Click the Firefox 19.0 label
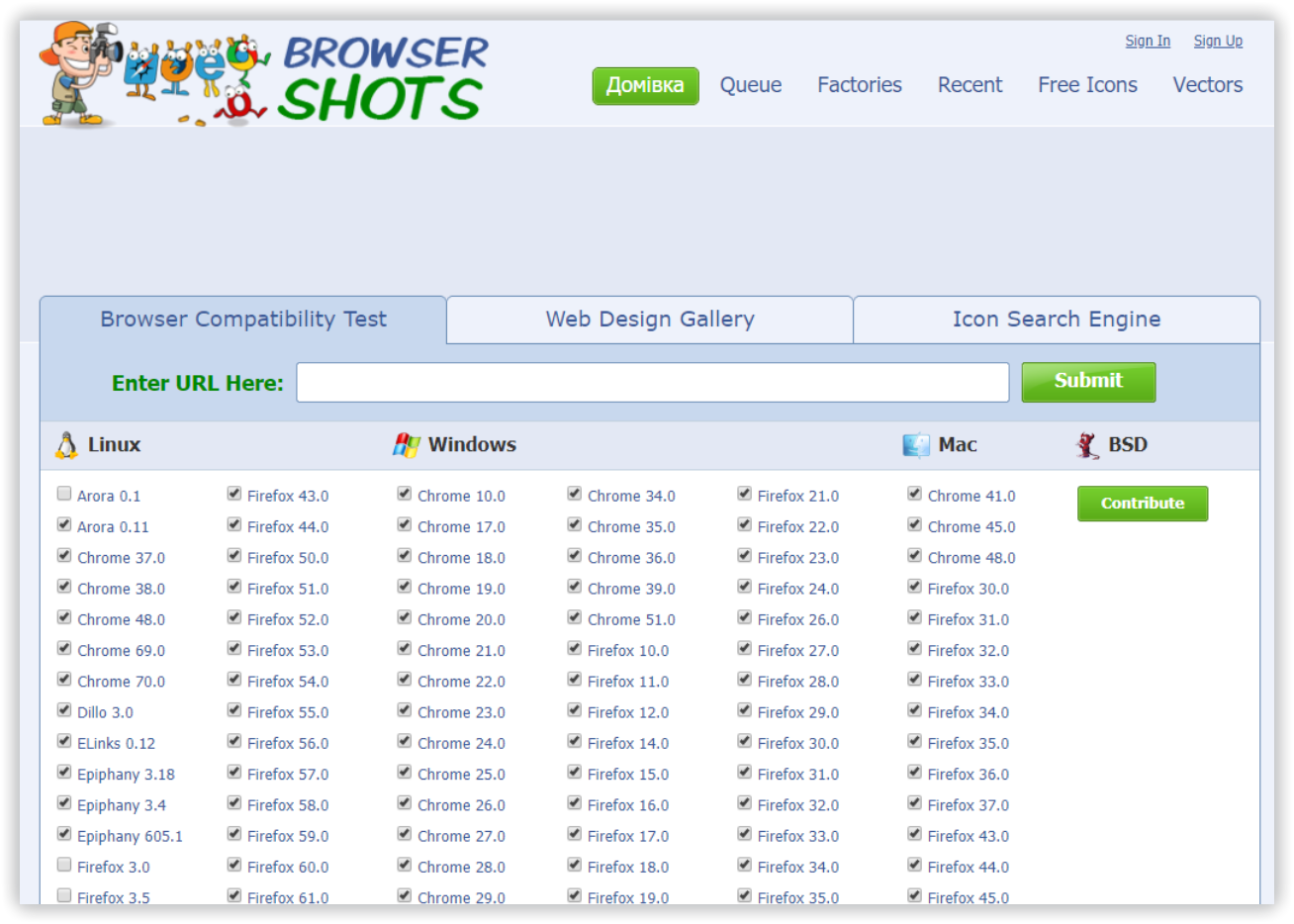1294x924 pixels. [628, 898]
